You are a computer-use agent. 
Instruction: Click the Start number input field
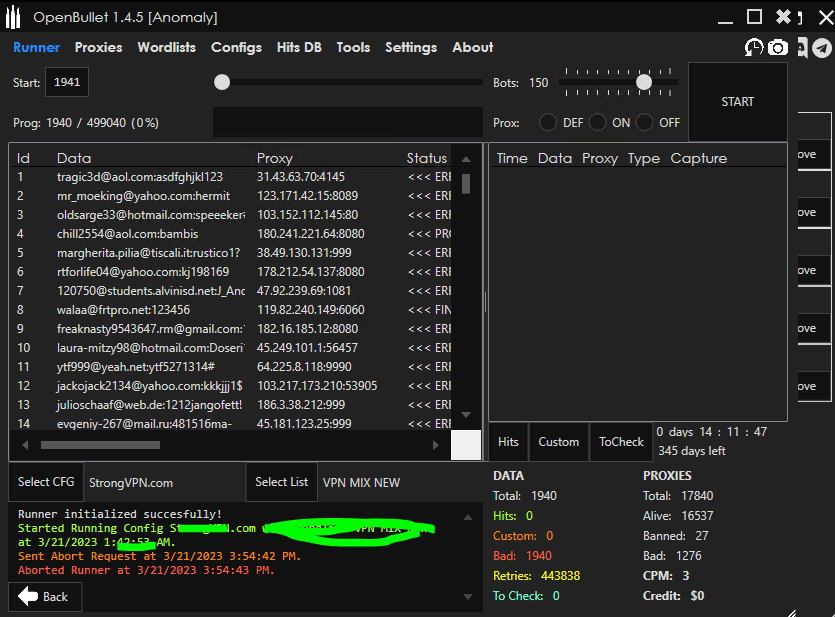click(x=67, y=83)
